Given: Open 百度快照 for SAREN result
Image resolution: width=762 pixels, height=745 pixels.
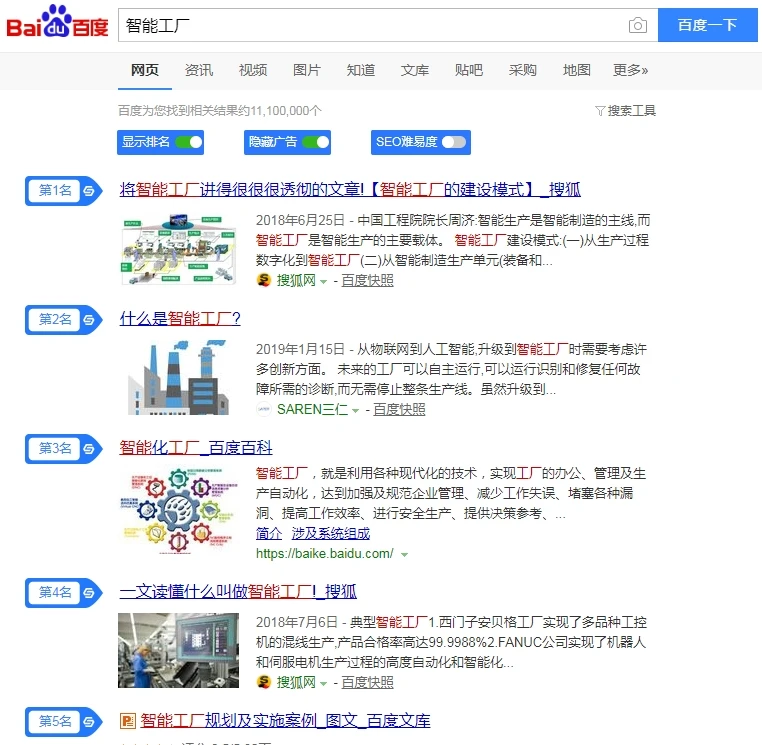Looking at the screenshot, I should [x=399, y=409].
